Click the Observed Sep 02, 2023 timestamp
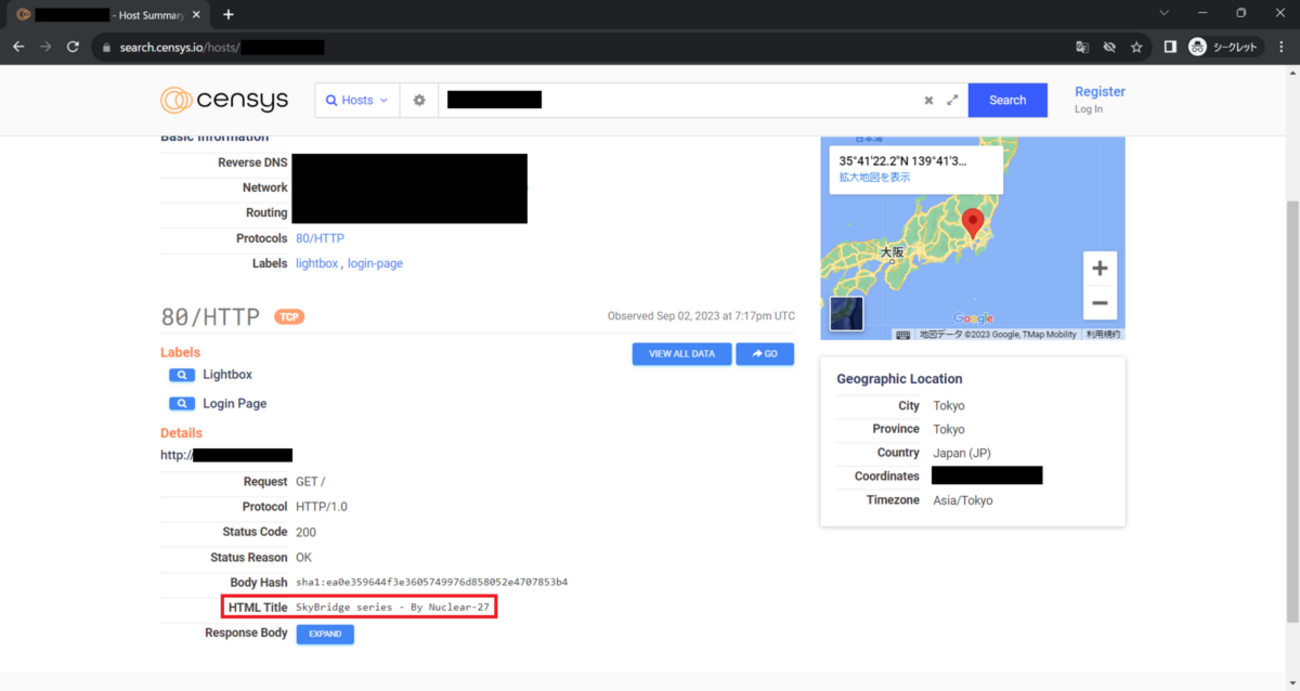This screenshot has height=691, width=1300. (701, 316)
